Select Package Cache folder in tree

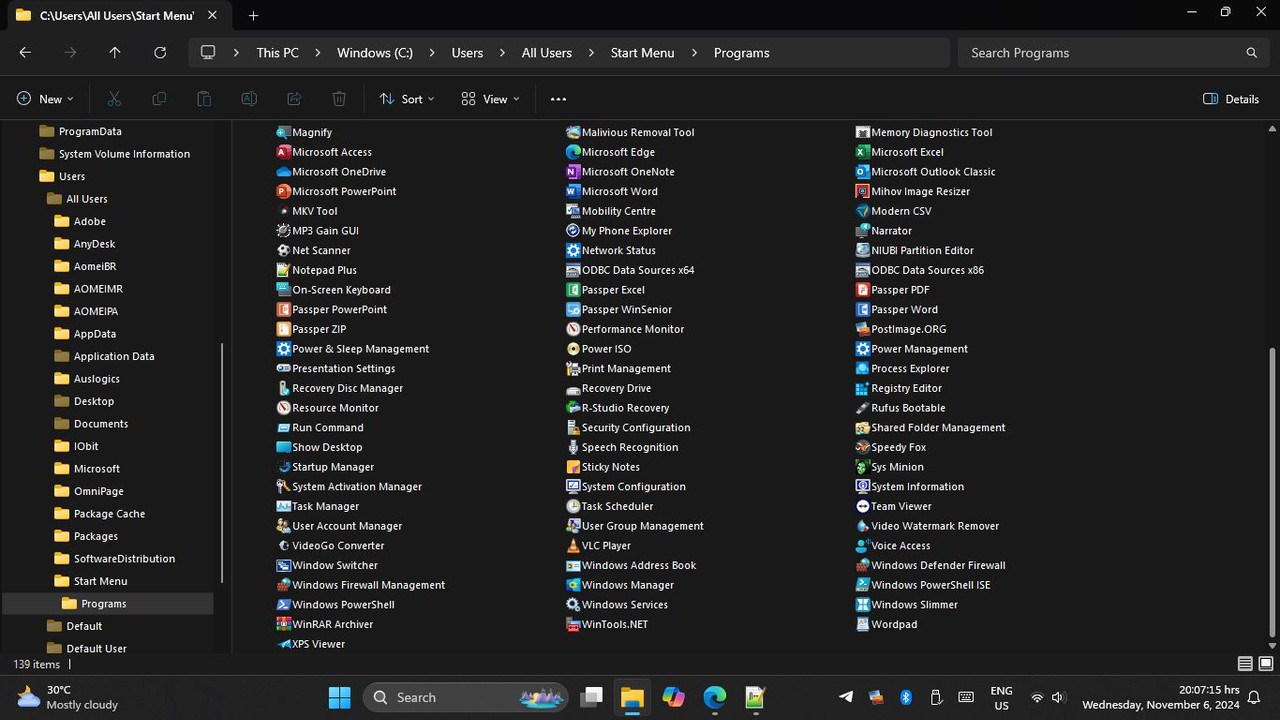point(109,514)
